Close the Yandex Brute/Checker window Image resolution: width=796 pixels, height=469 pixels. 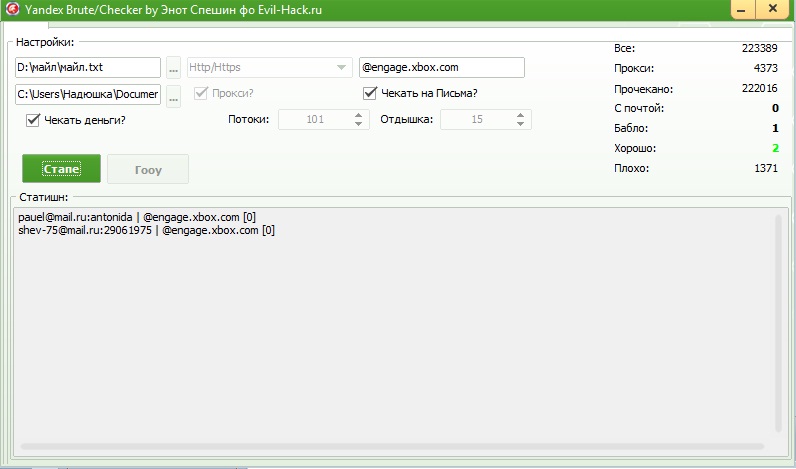773,9
